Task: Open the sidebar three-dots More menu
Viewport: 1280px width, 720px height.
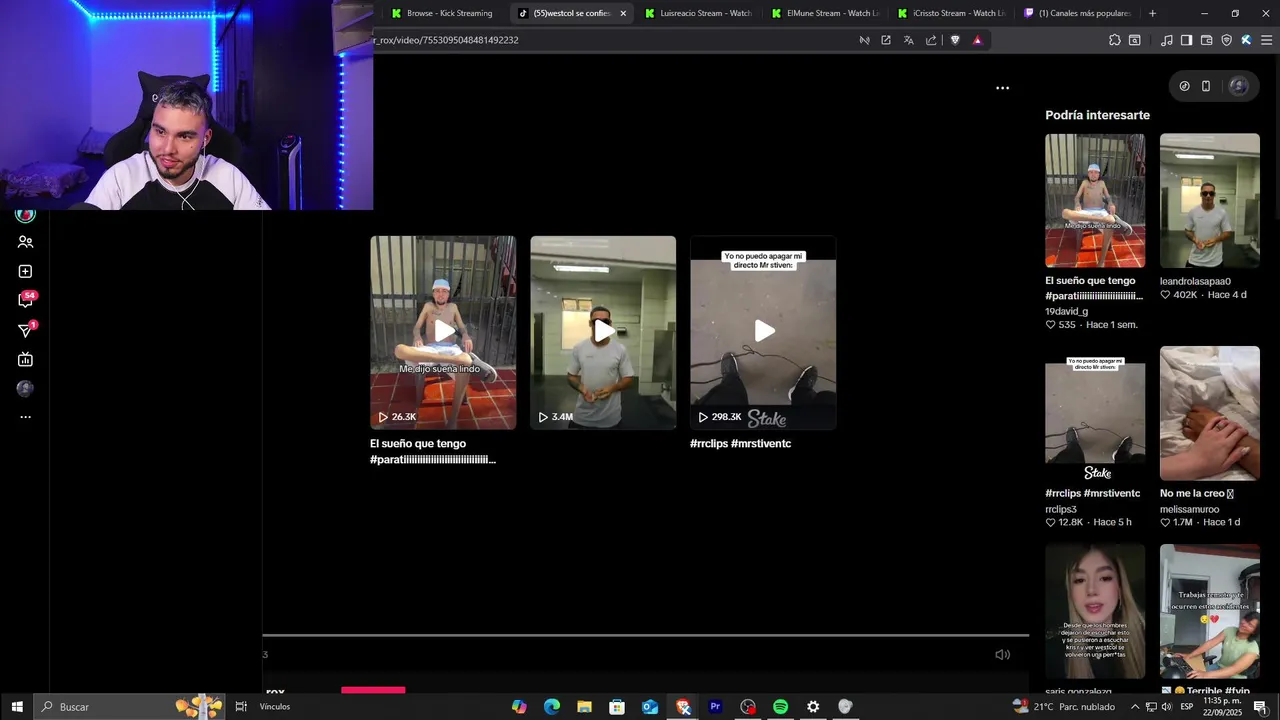Action: pyautogui.click(x=25, y=417)
